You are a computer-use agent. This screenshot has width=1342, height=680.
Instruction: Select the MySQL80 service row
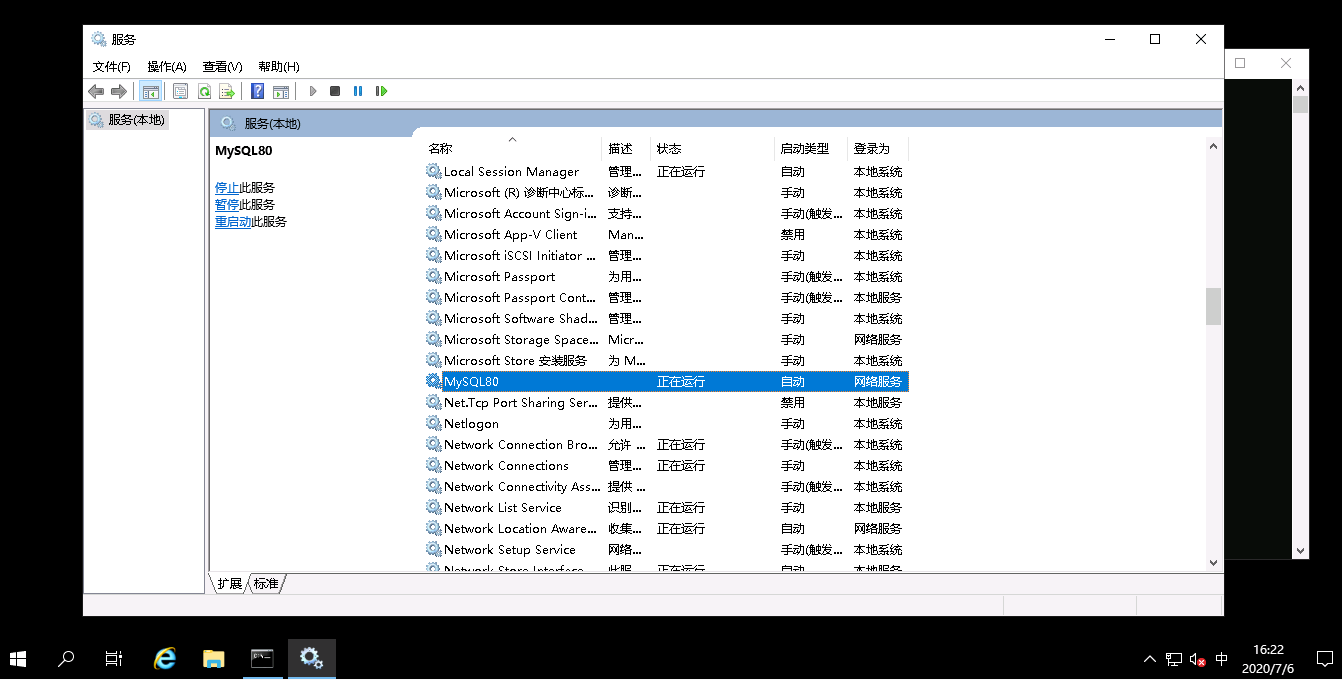(666, 381)
